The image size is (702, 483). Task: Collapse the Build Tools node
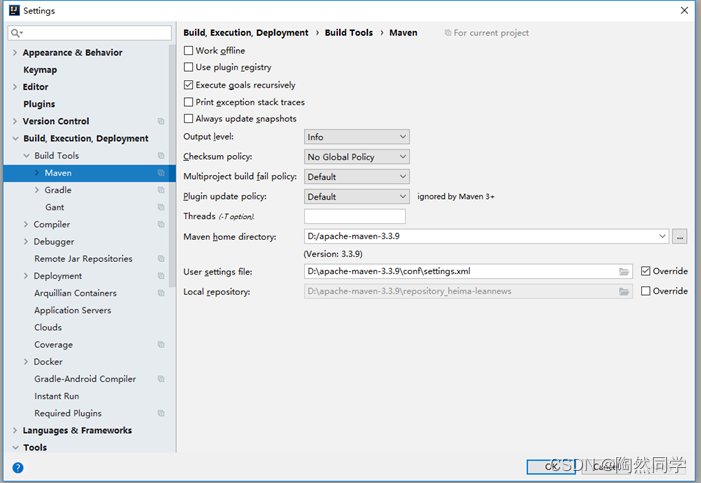[26, 156]
